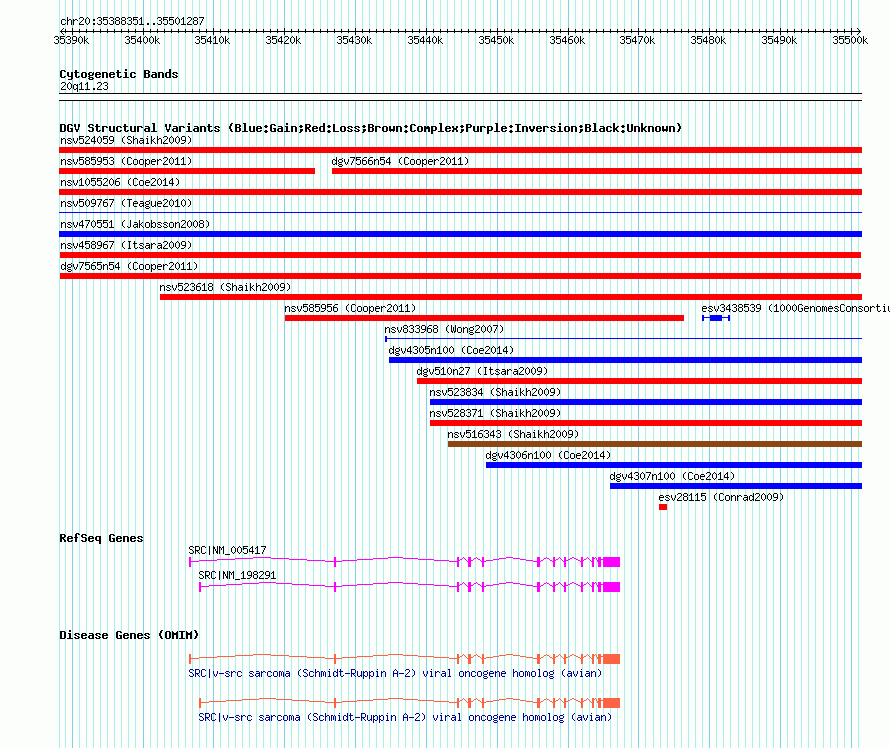Image resolution: width=890 pixels, height=748 pixels.
Task: Click the SRC|NM_005417 RefSeq gene model
Action: (404, 562)
